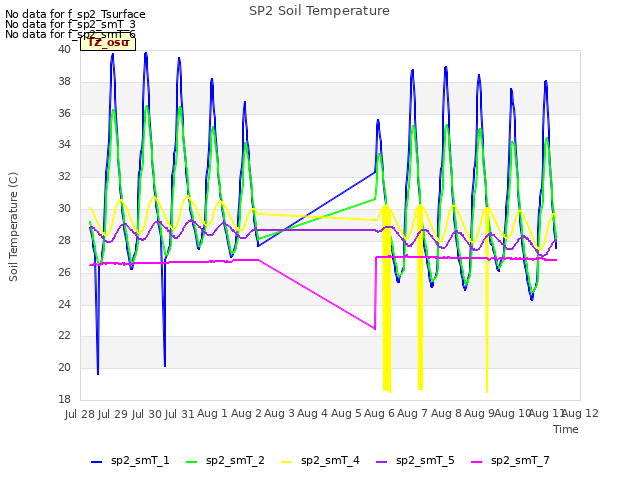Click the 'No data for f_sp2_Tsurface' message
Screen dimensions: 640x480
click(x=75, y=14)
